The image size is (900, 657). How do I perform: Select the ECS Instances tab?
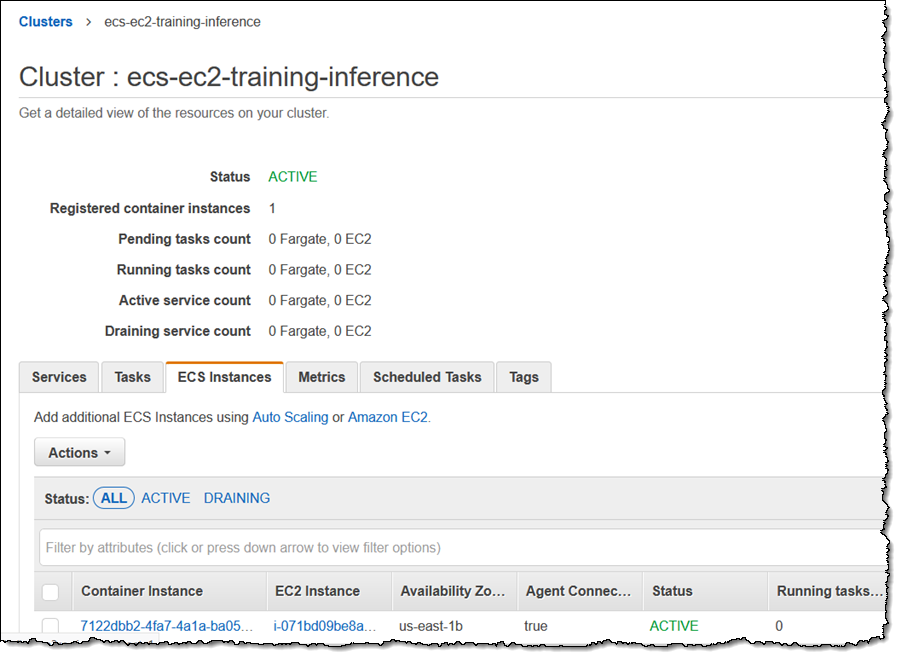point(224,377)
